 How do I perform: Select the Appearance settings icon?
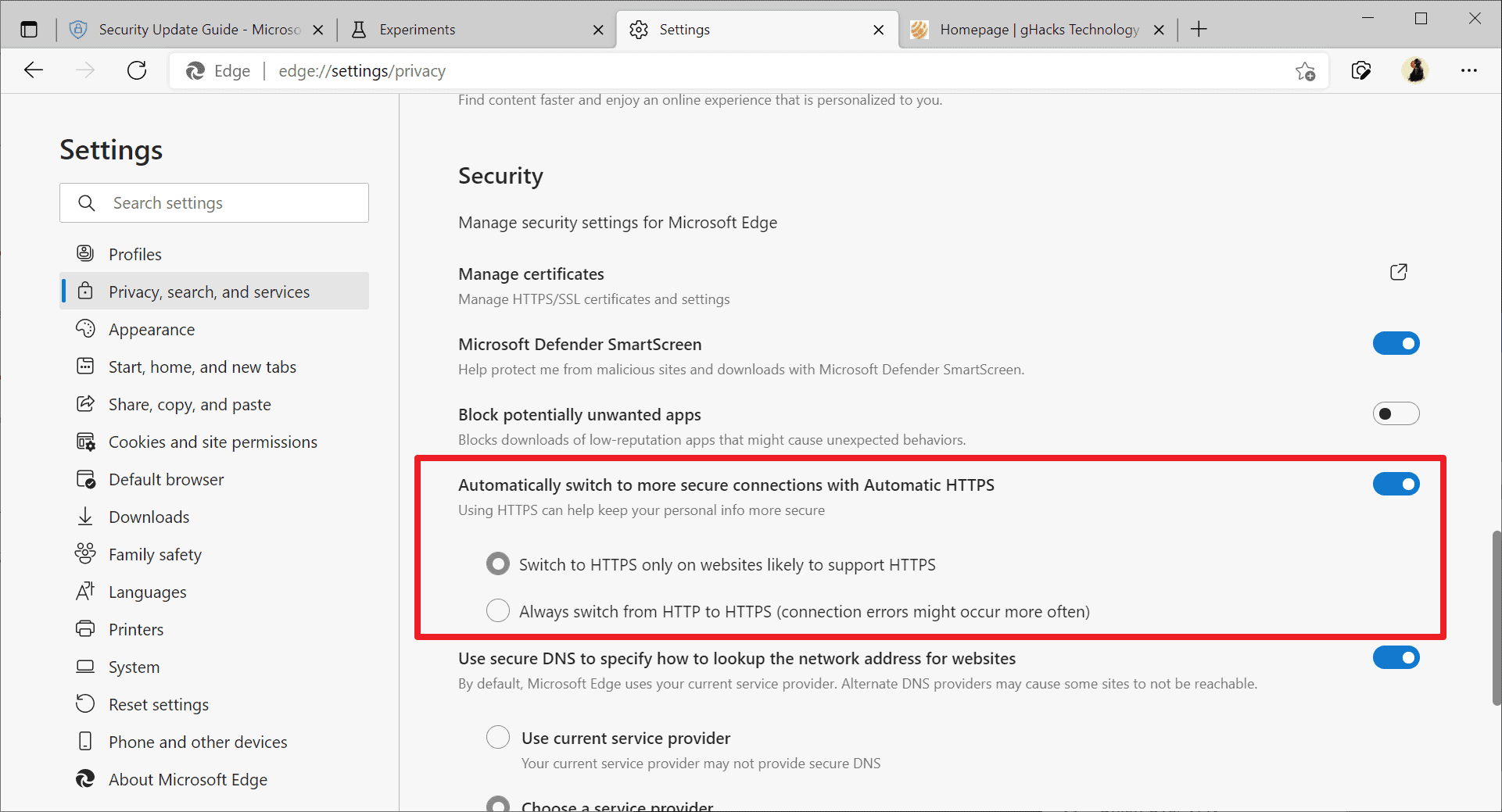tap(86, 329)
